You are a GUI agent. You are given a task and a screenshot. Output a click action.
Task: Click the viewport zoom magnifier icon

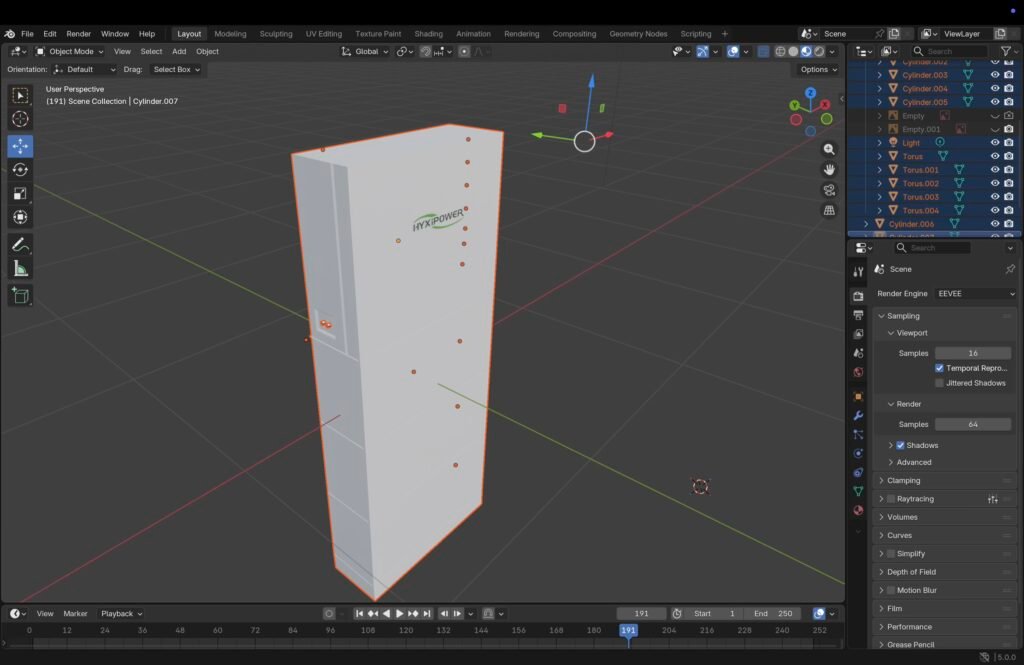point(829,149)
